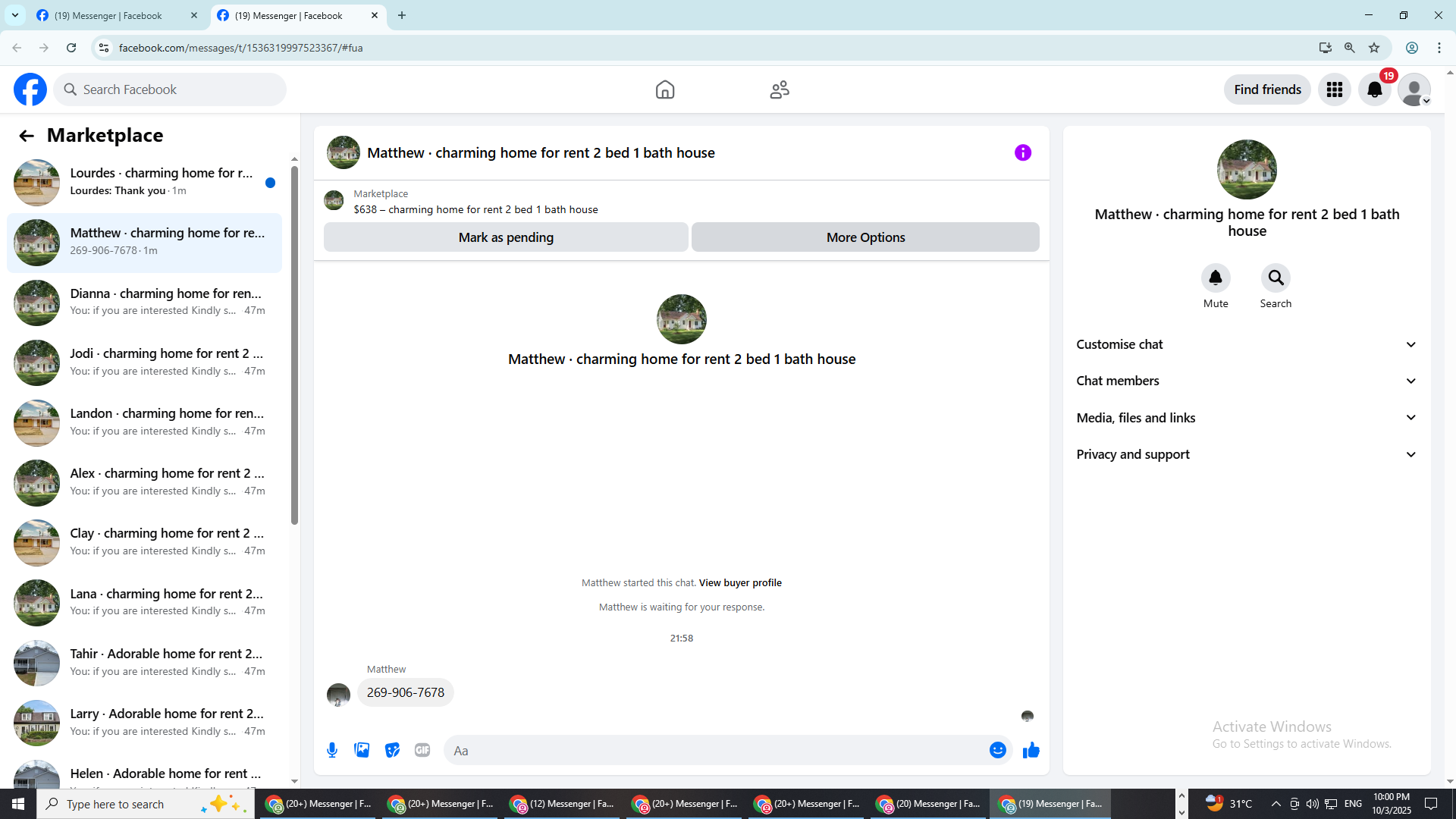This screenshot has height=819, width=1456.
Task: Click the Windows taskbar search box
Action: [146, 804]
